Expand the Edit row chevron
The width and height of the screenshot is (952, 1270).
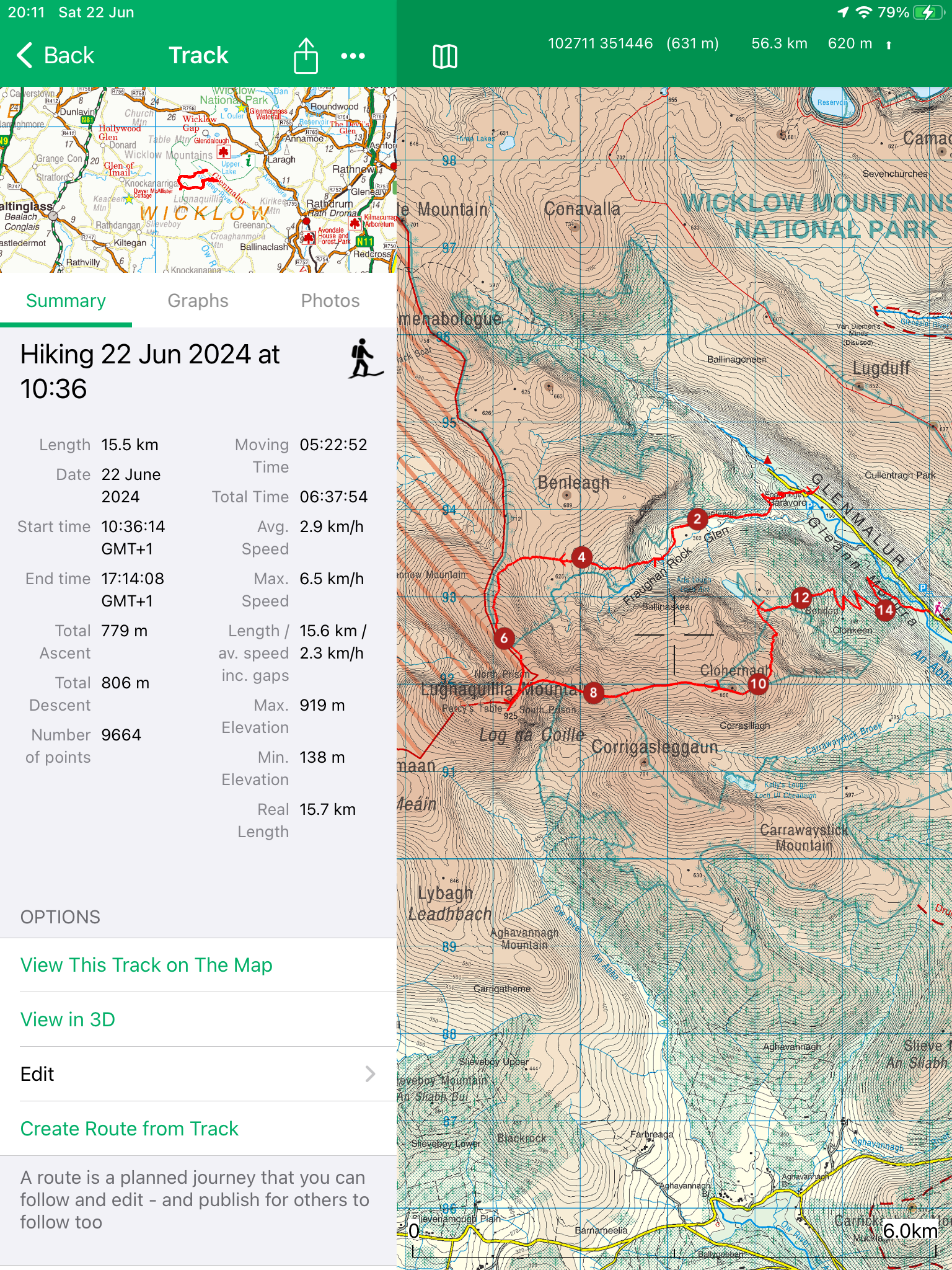370,1074
